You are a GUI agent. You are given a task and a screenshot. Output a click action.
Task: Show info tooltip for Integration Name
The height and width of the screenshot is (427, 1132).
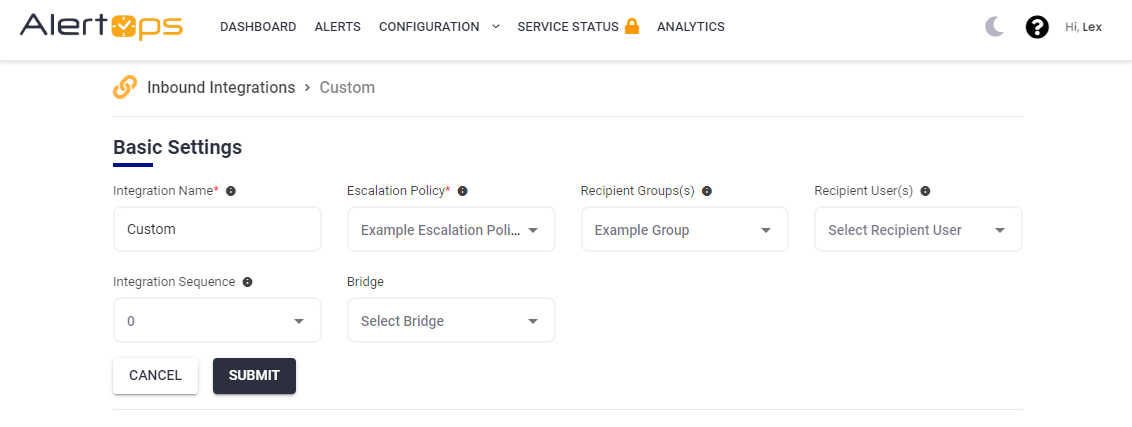(231, 191)
